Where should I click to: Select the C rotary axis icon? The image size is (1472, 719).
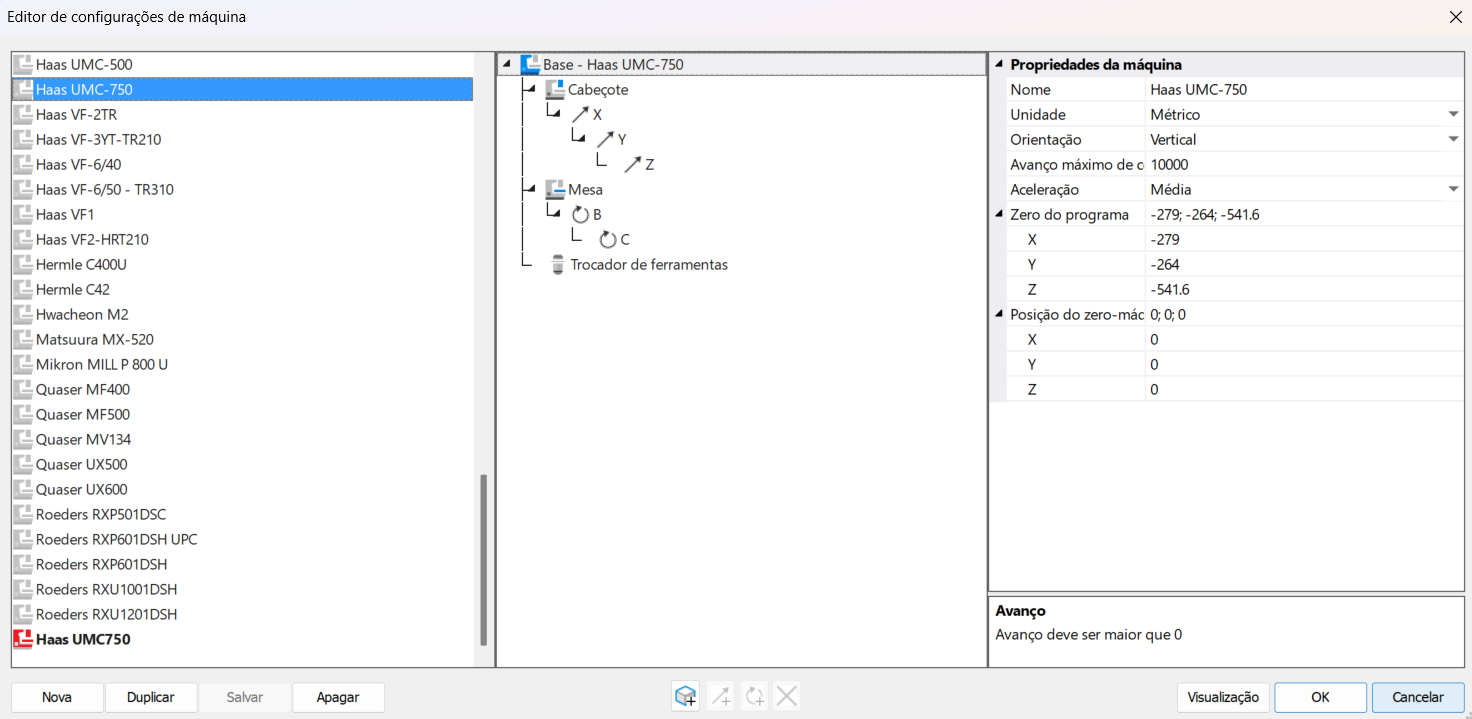607,239
